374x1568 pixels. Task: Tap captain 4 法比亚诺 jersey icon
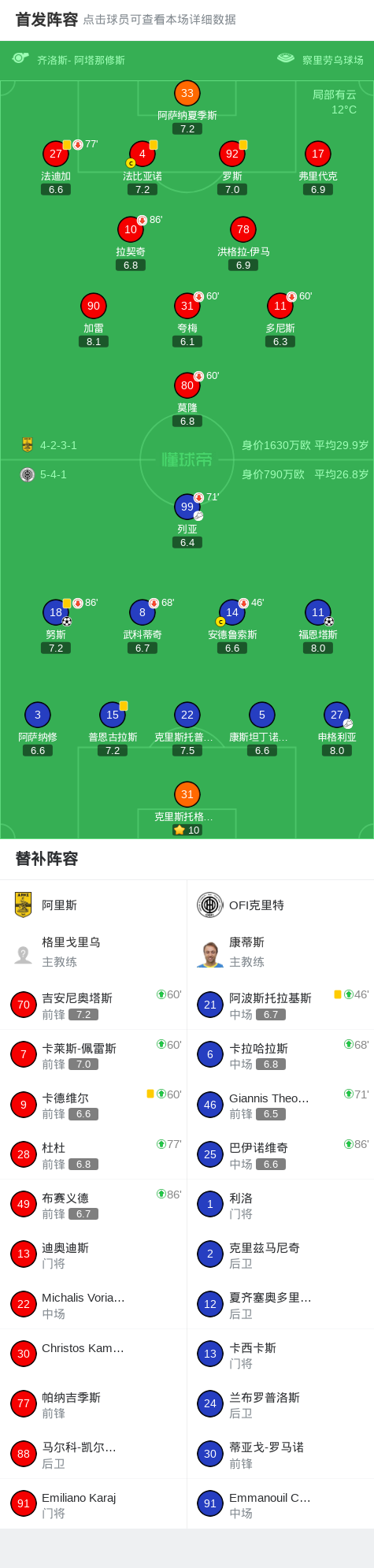(x=143, y=154)
